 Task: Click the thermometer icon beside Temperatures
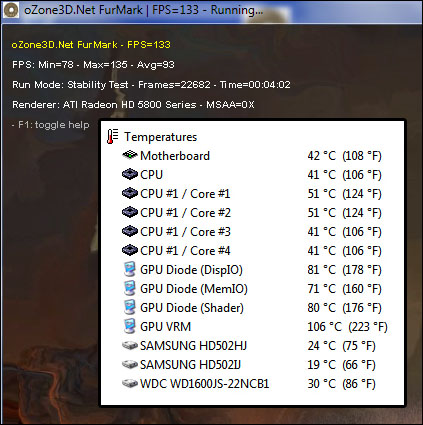112,137
